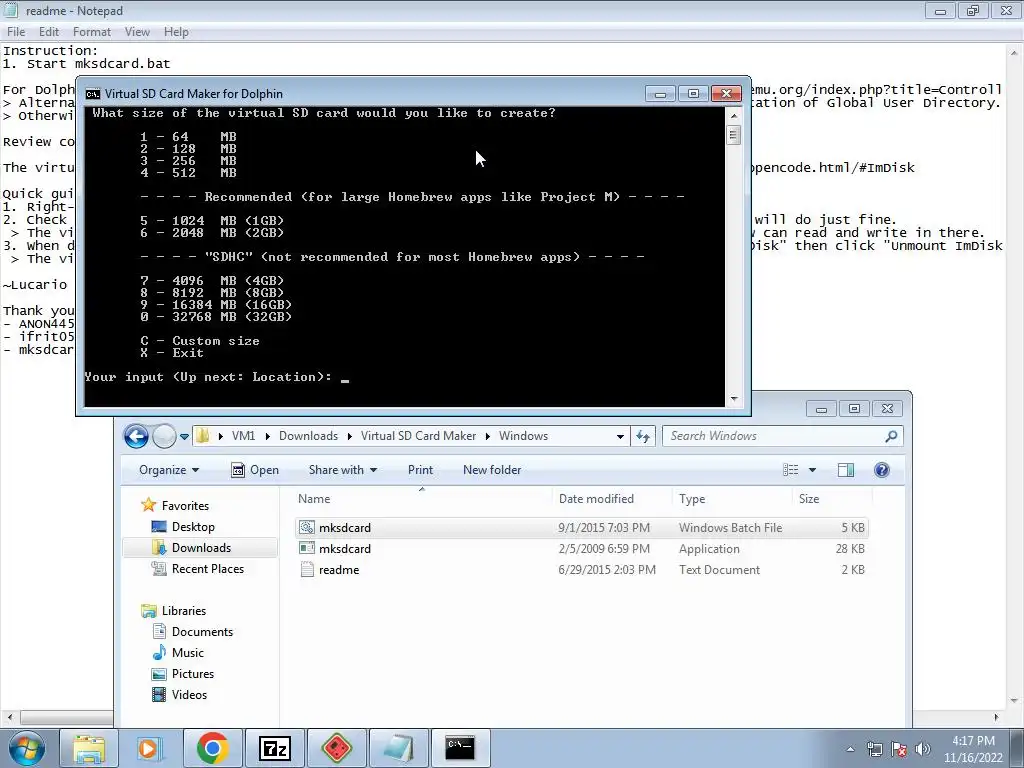Click the change view icon
This screenshot has width=1024, height=768.
click(790, 470)
